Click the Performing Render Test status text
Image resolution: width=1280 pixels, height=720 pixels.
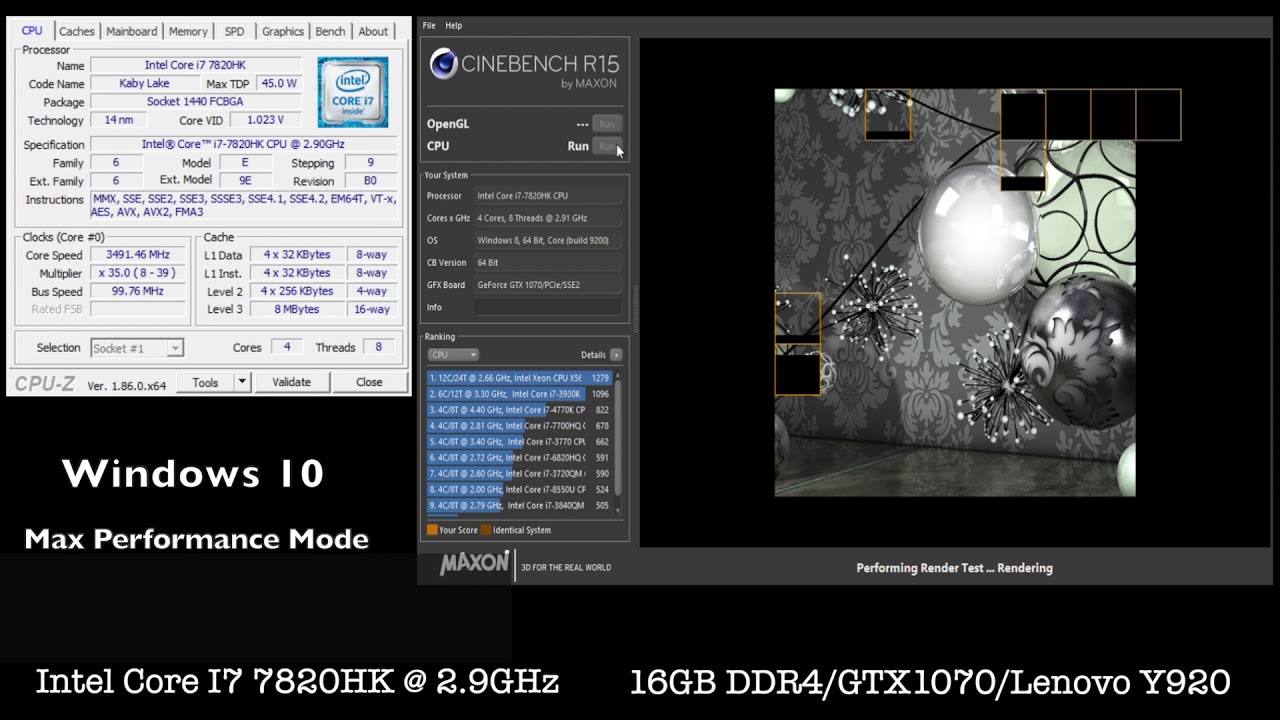(x=954, y=568)
